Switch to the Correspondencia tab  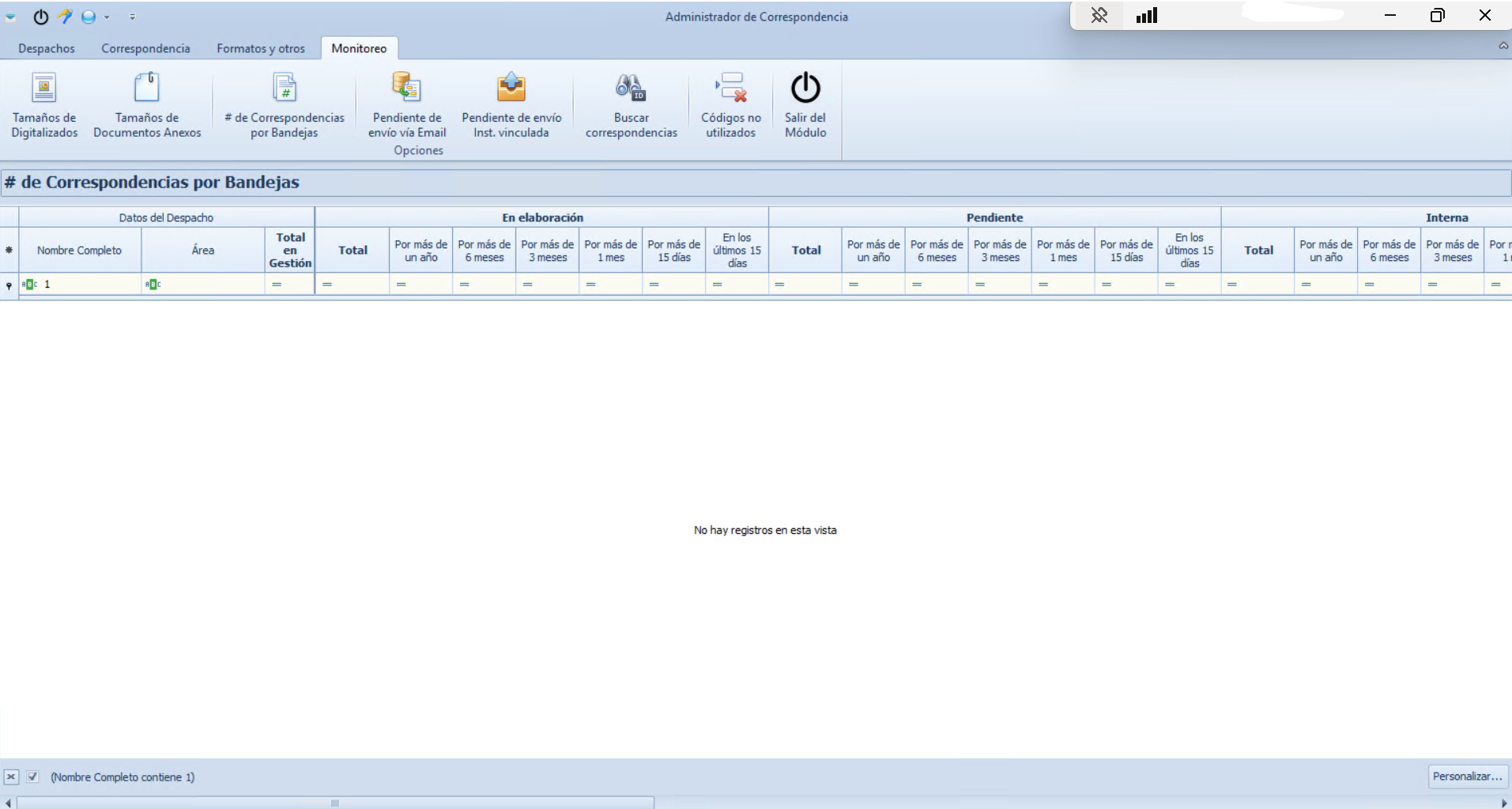tap(145, 48)
